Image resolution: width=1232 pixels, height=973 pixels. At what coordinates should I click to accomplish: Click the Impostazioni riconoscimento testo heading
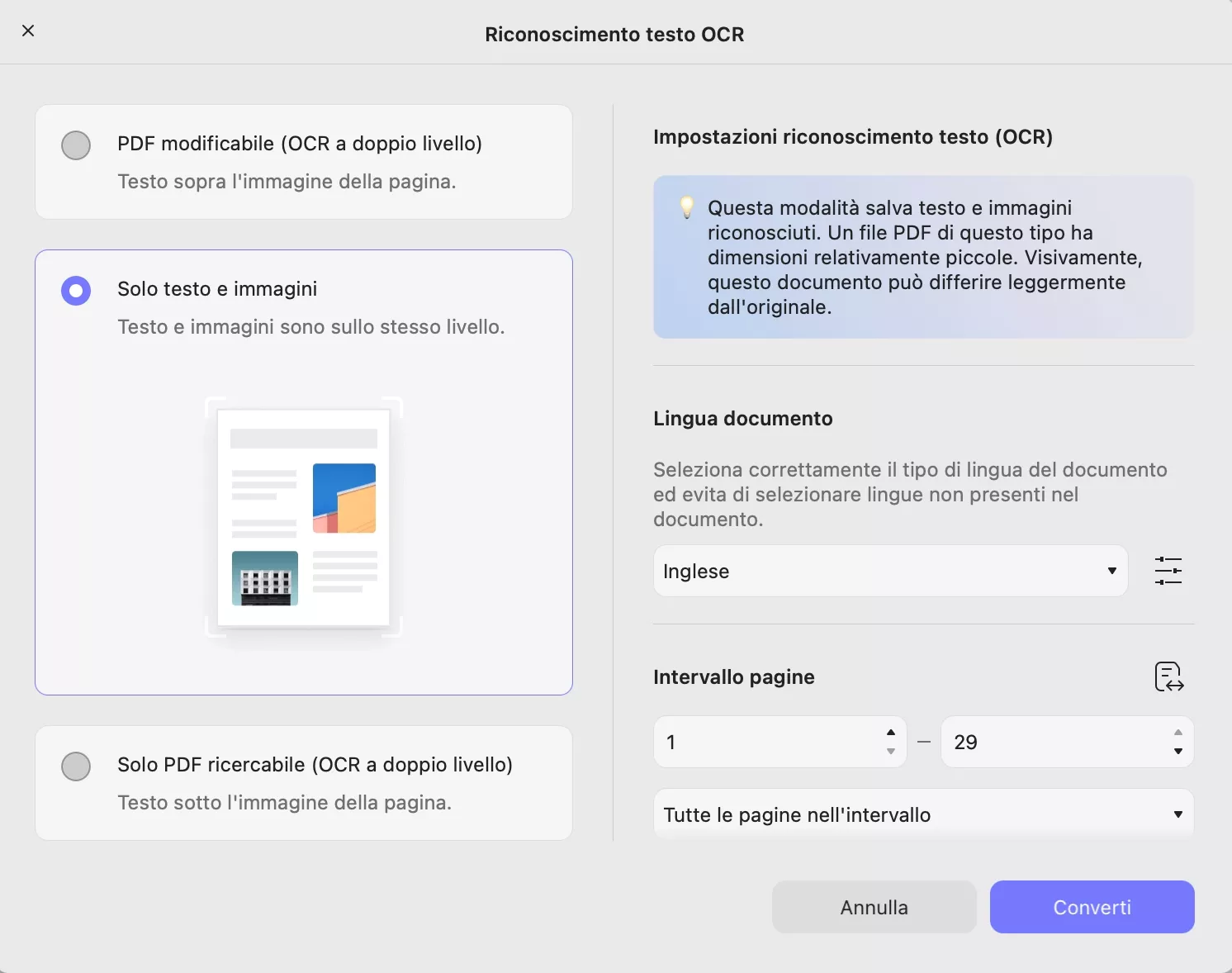coord(853,137)
